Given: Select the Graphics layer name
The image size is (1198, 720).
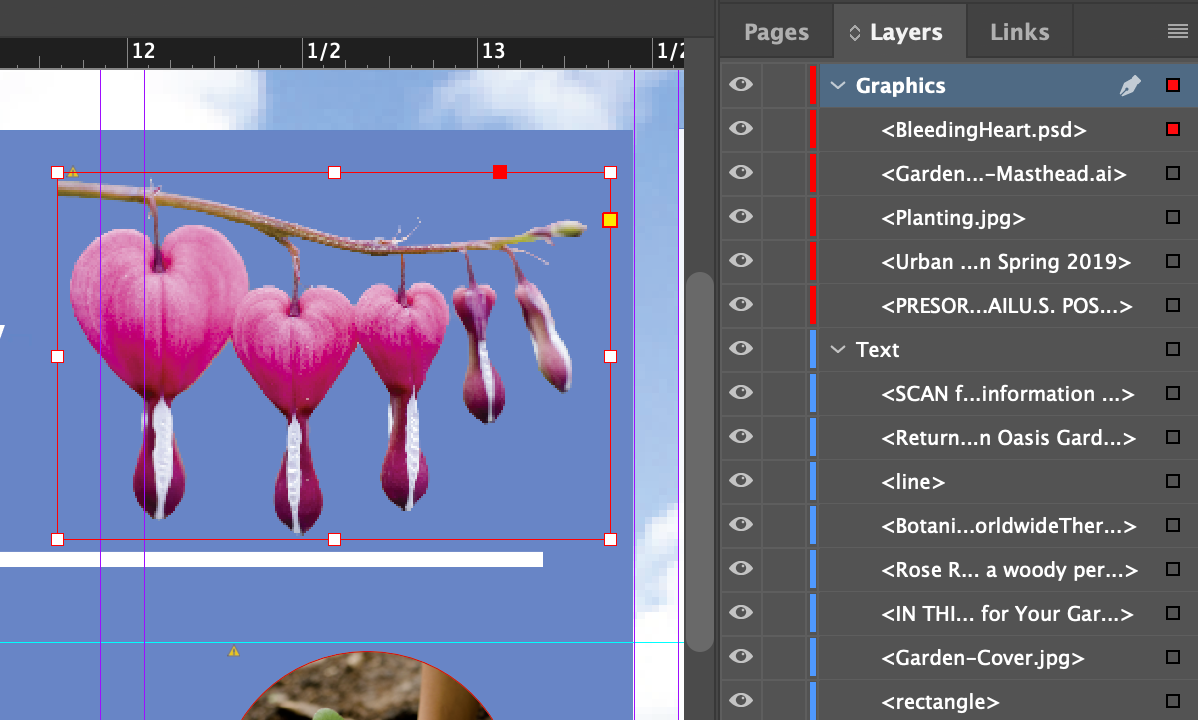Looking at the screenshot, I should [900, 86].
